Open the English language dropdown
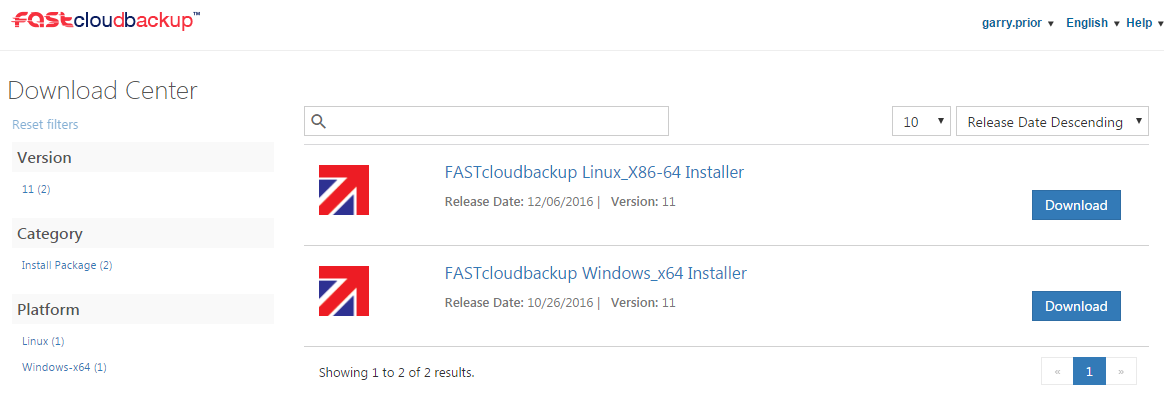Viewport: 1173px width, 412px height. click(1093, 23)
